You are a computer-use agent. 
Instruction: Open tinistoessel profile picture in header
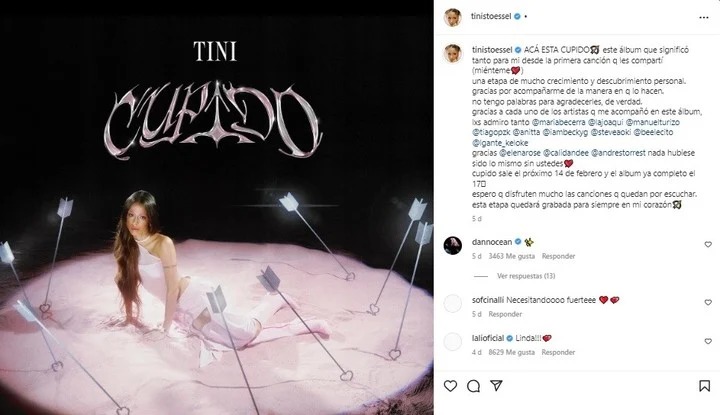pyautogui.click(x=452, y=17)
